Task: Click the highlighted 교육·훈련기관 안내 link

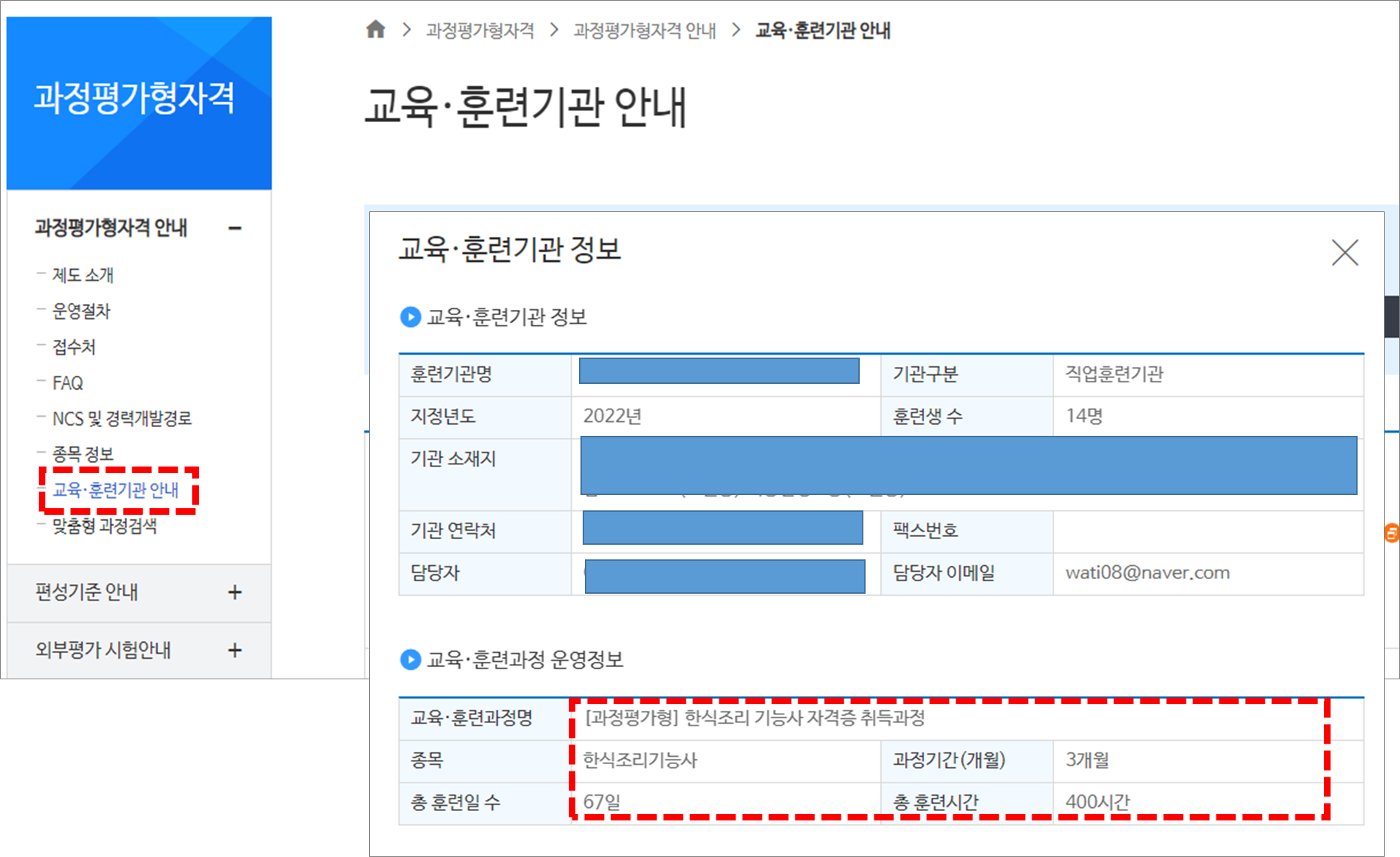Action: coord(115,491)
